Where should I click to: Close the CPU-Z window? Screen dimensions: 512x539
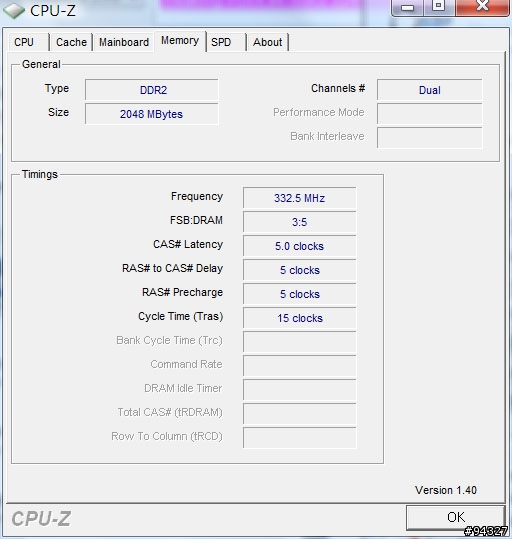tap(482, 7)
